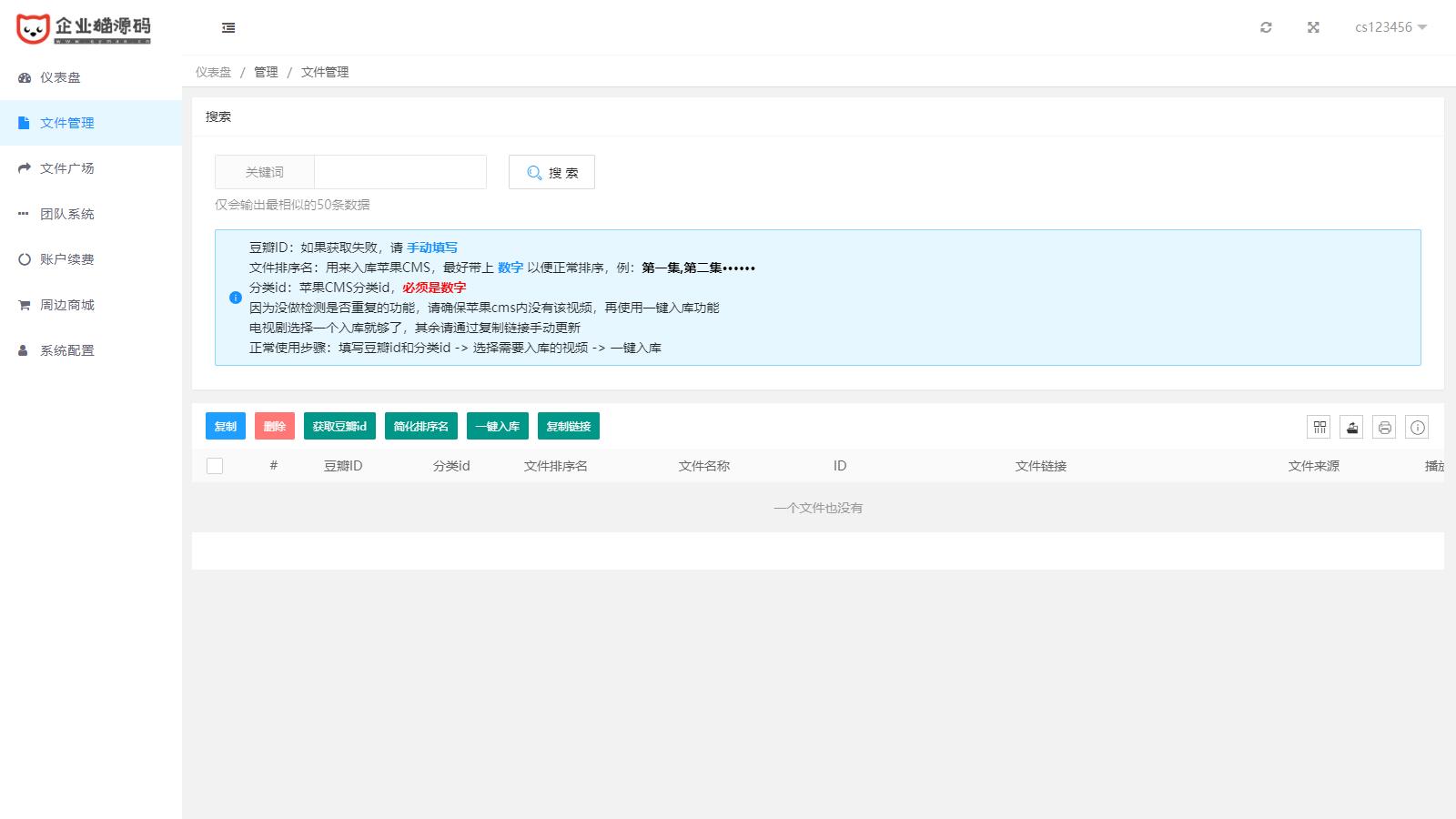Image resolution: width=1456 pixels, height=819 pixels.
Task: Click the cart icon next to 周边商城
Action: coord(23,305)
